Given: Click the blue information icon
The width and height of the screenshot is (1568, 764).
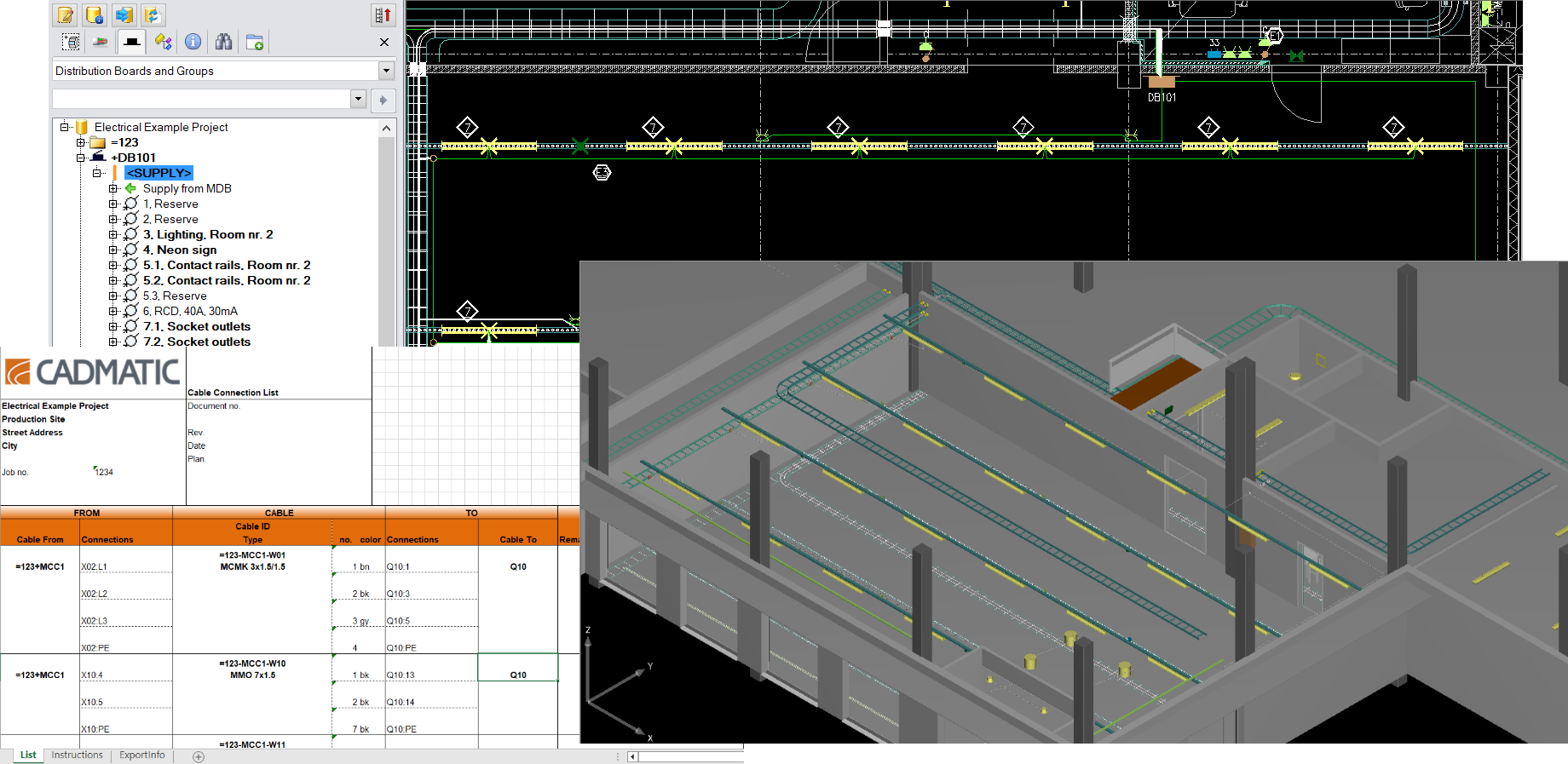Looking at the screenshot, I should click(193, 42).
